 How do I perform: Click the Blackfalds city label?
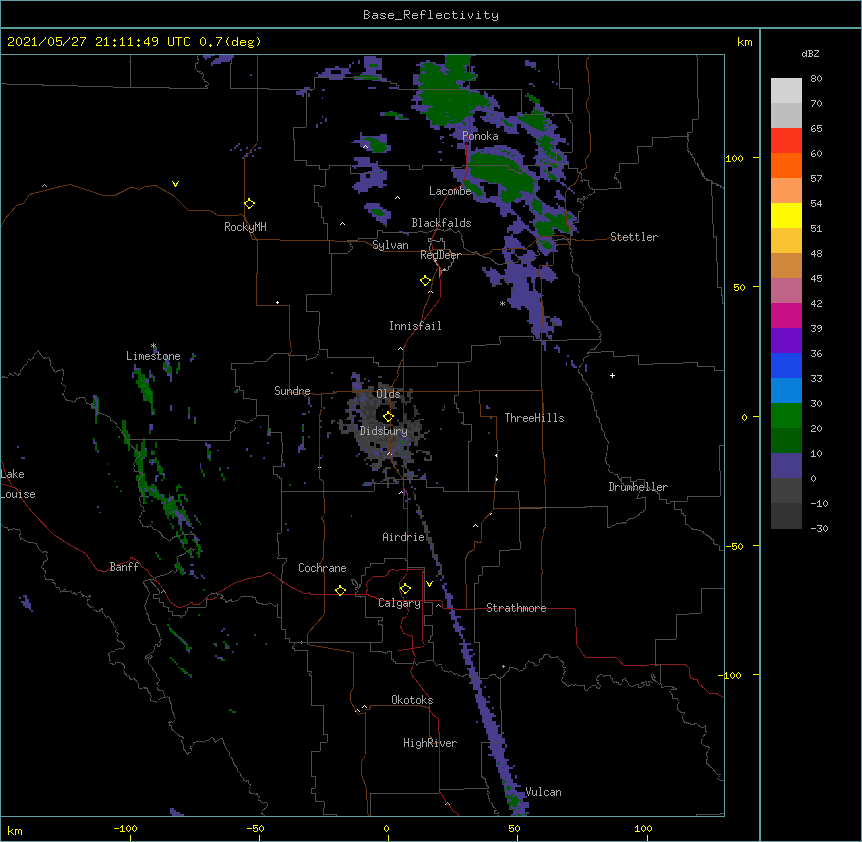click(x=441, y=223)
